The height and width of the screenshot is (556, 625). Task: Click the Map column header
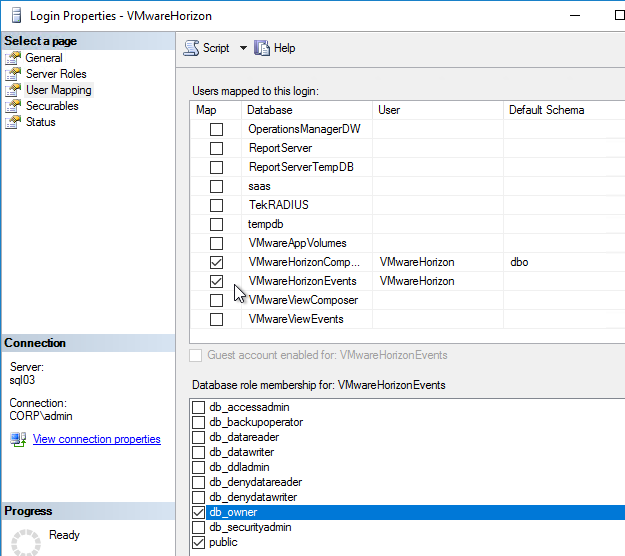(216, 110)
